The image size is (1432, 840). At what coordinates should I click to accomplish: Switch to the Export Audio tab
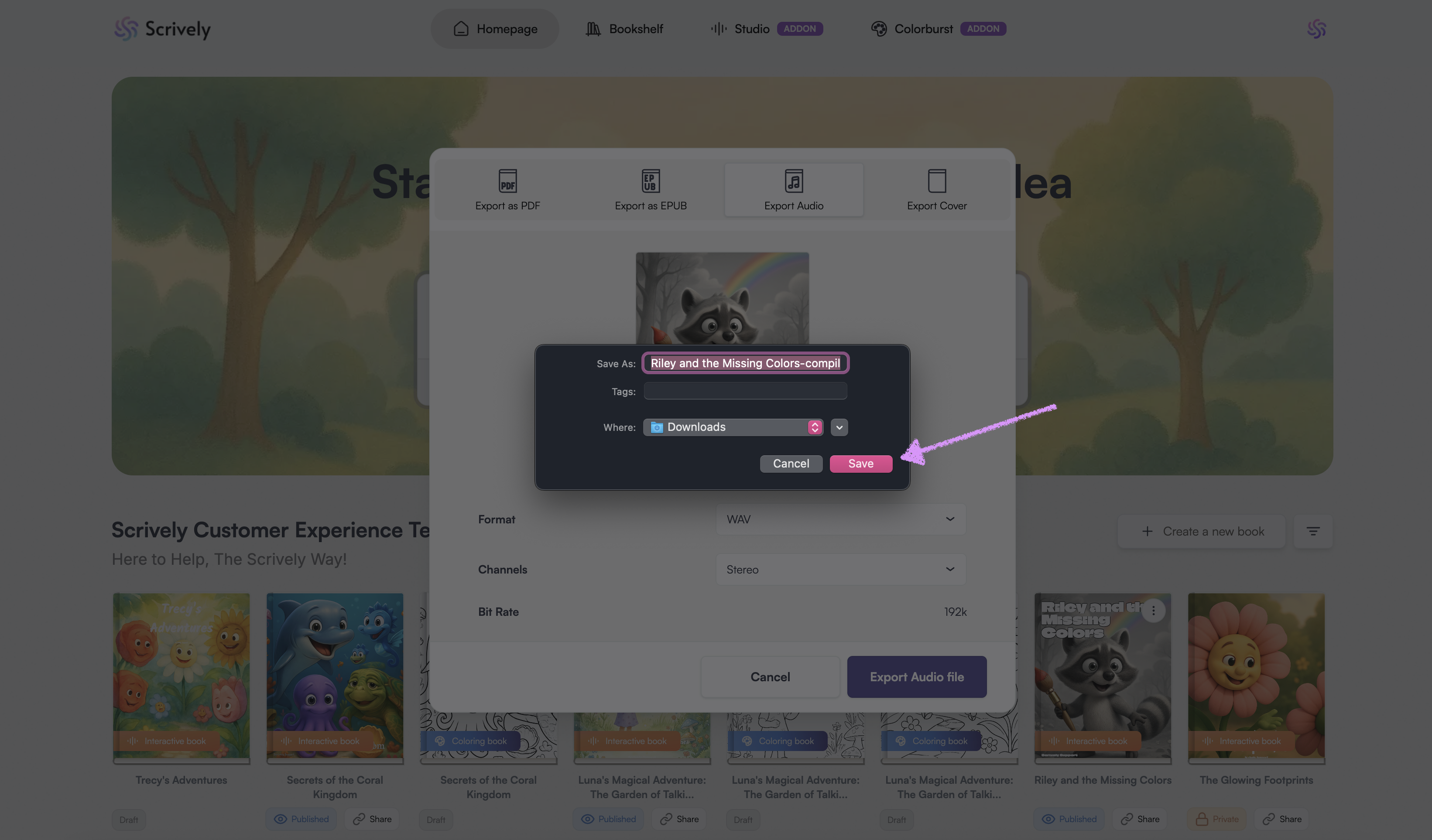(x=793, y=190)
